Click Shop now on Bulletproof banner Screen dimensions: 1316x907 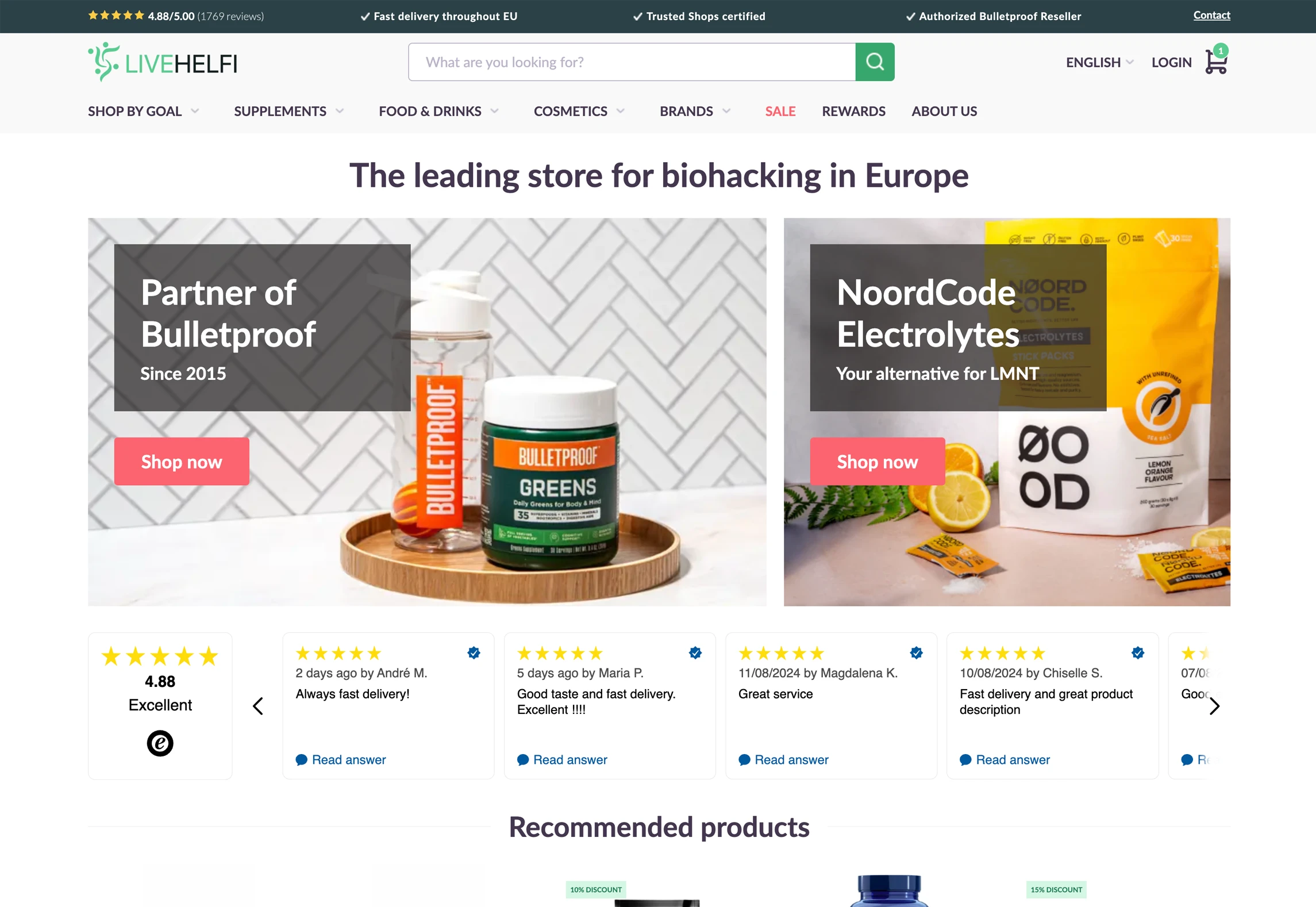182,462
